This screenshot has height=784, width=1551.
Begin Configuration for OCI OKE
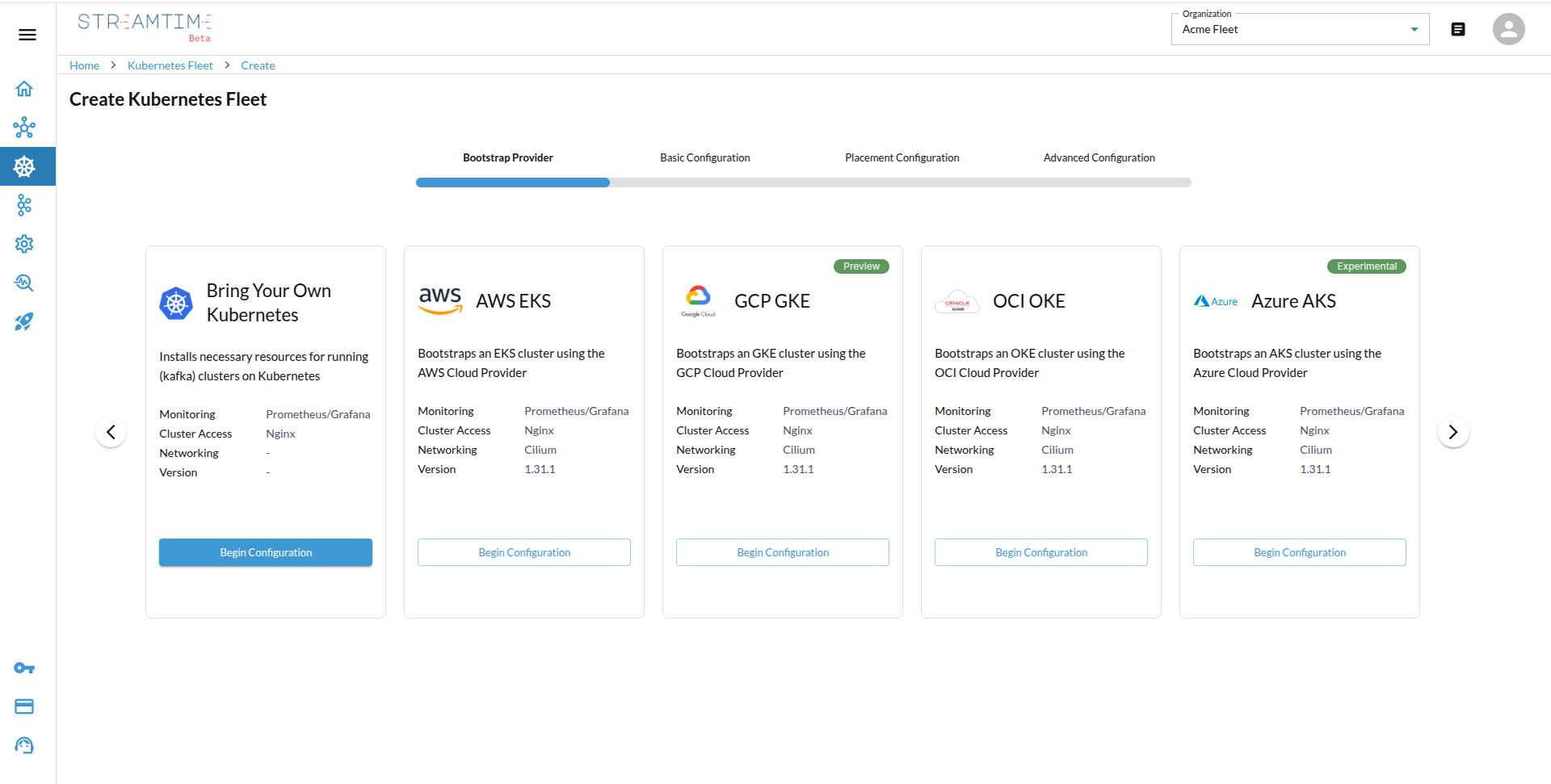coord(1041,552)
